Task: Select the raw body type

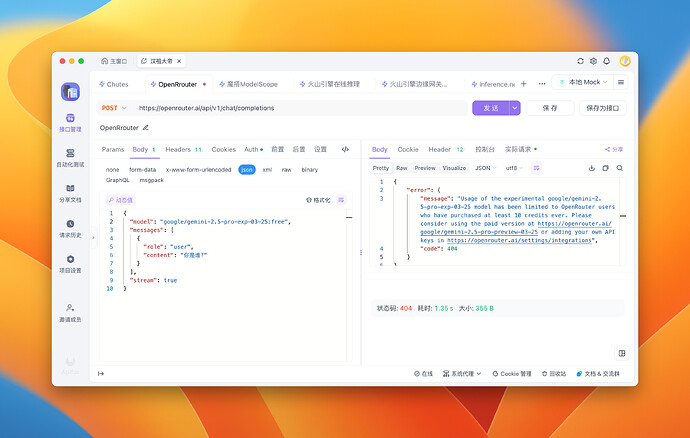Action: 286,169
